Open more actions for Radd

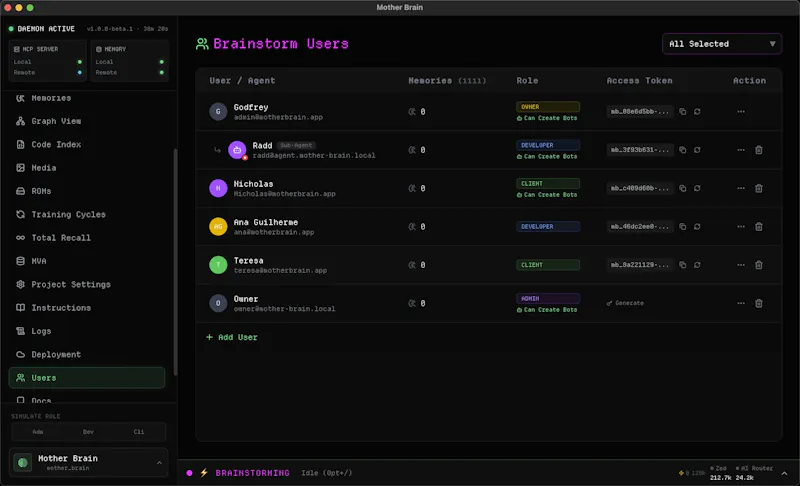tap(741, 150)
